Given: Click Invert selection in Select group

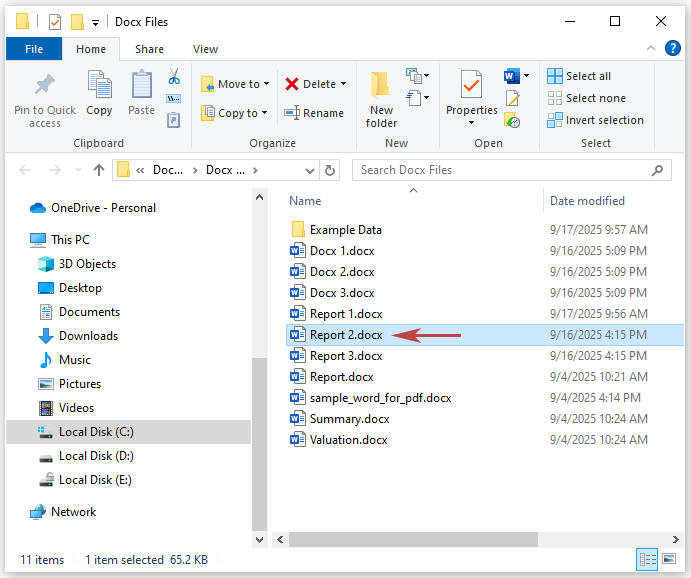Looking at the screenshot, I should pos(595,120).
